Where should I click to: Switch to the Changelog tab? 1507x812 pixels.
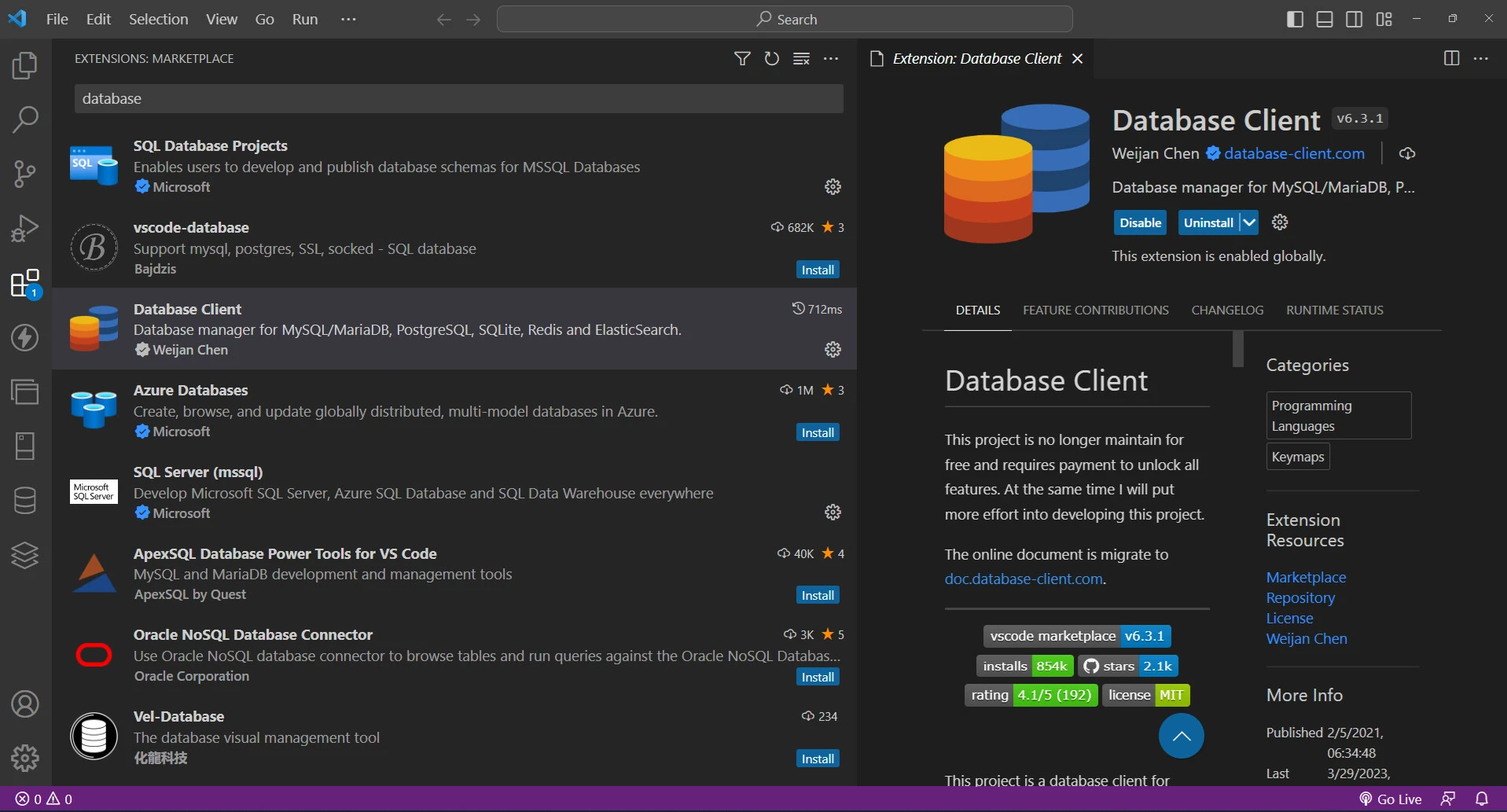point(1226,310)
